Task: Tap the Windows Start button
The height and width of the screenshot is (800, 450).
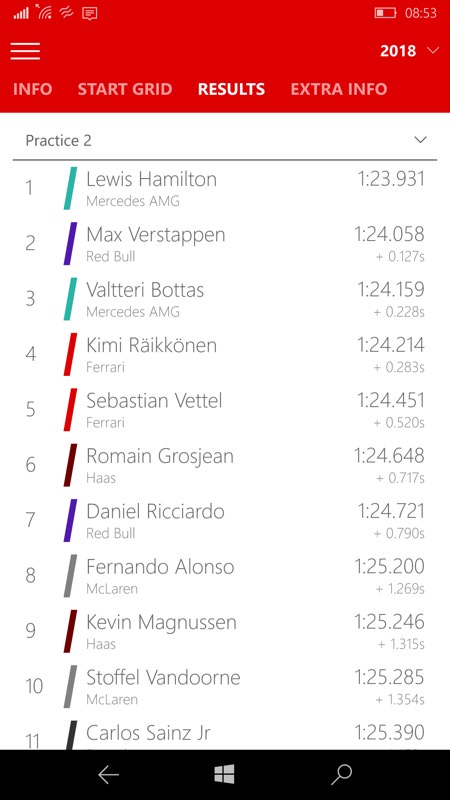Action: coord(224,774)
